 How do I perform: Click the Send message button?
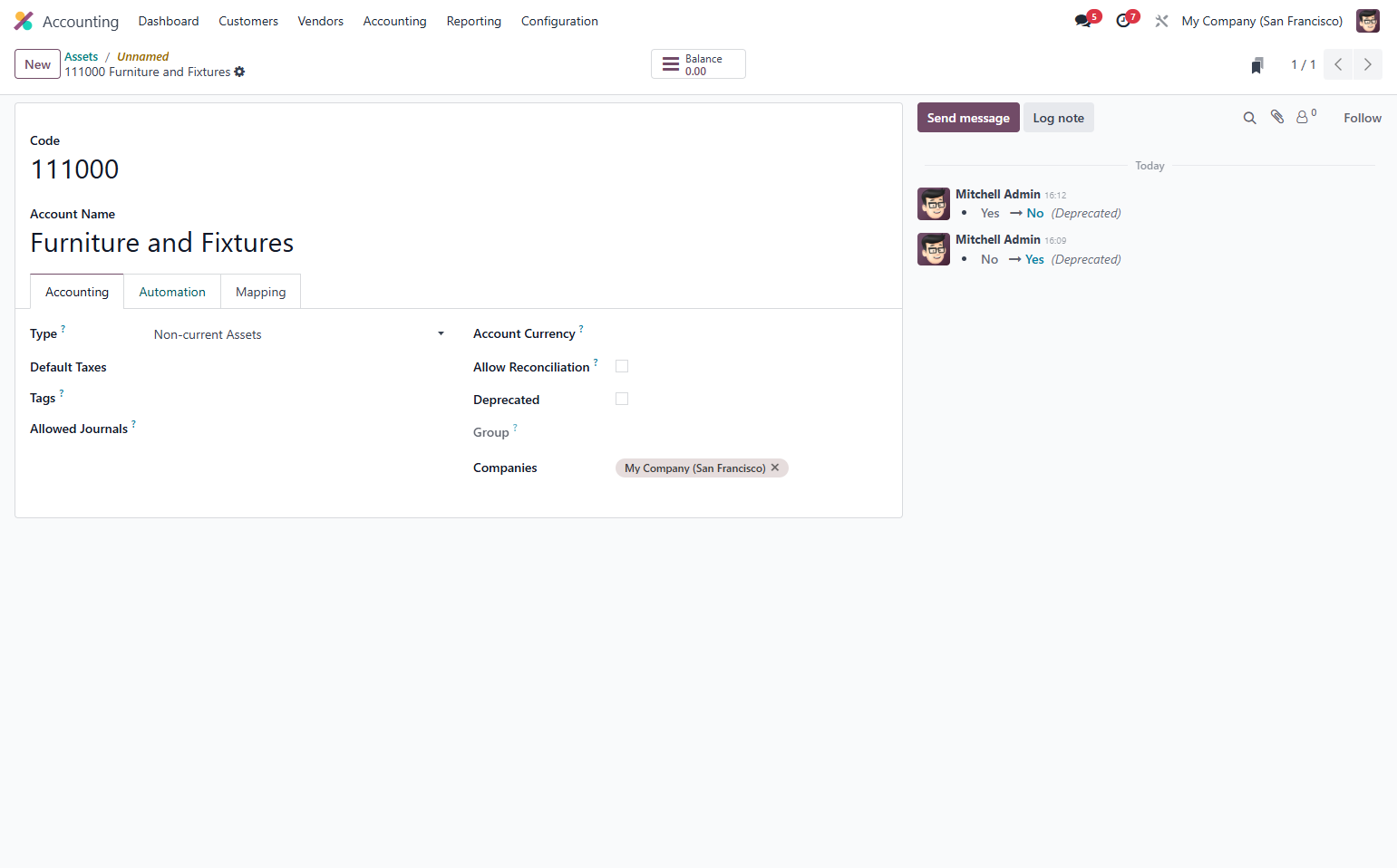pos(968,118)
